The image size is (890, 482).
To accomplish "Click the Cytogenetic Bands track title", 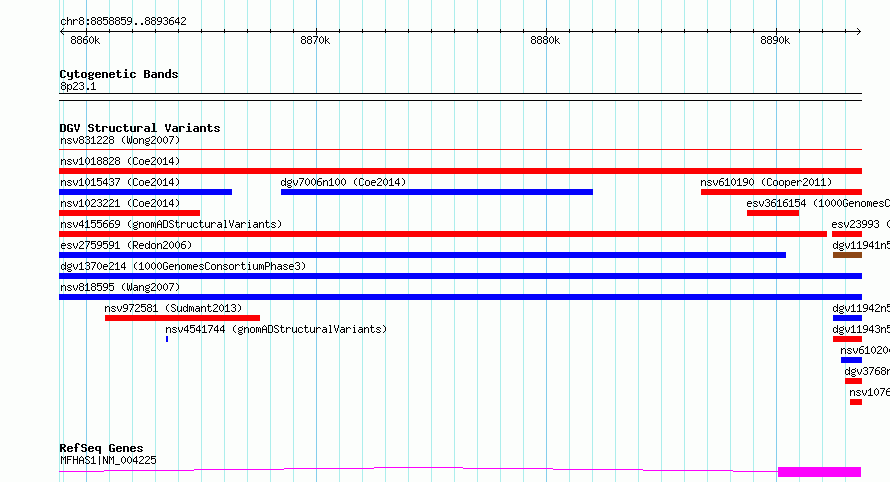I will click(x=119, y=74).
